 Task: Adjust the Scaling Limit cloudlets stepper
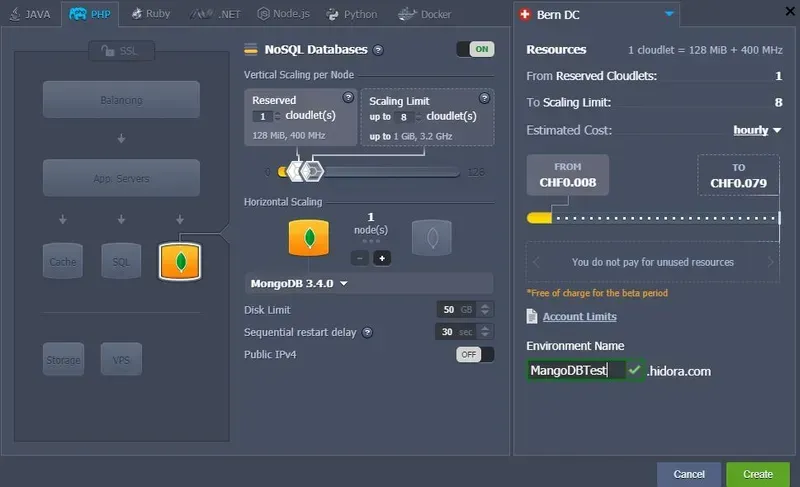point(418,117)
